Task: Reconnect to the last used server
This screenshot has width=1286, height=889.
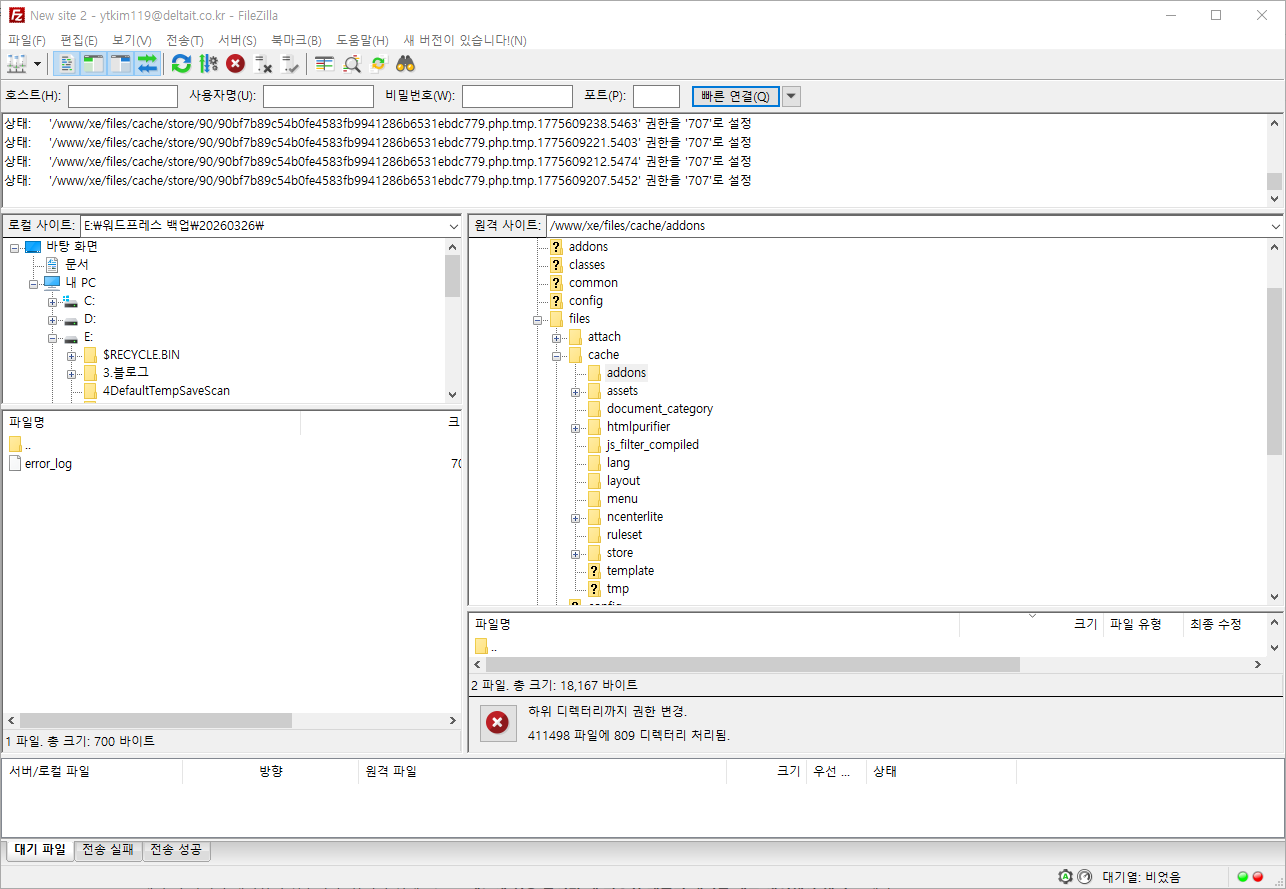Action: [290, 64]
